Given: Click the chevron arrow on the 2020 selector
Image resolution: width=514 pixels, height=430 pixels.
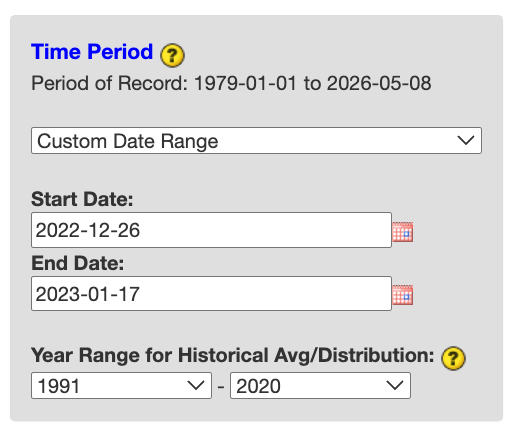Looking at the screenshot, I should [x=395, y=386].
